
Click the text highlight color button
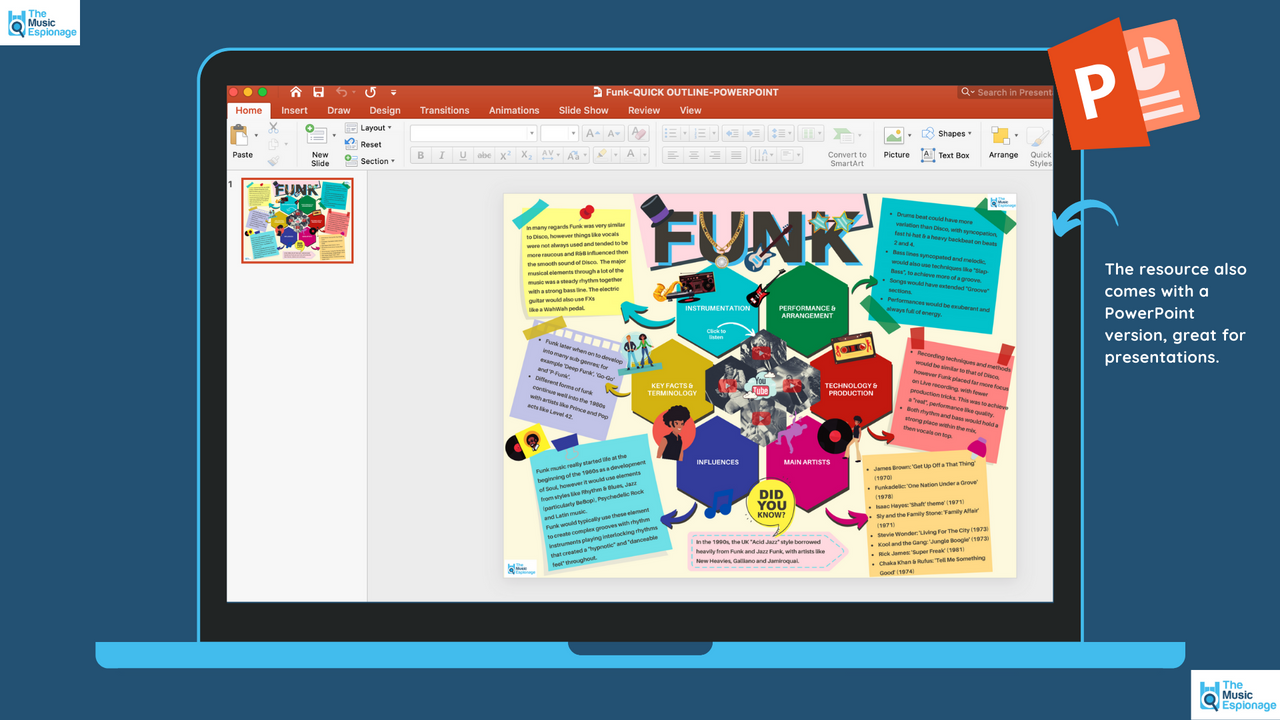point(602,156)
